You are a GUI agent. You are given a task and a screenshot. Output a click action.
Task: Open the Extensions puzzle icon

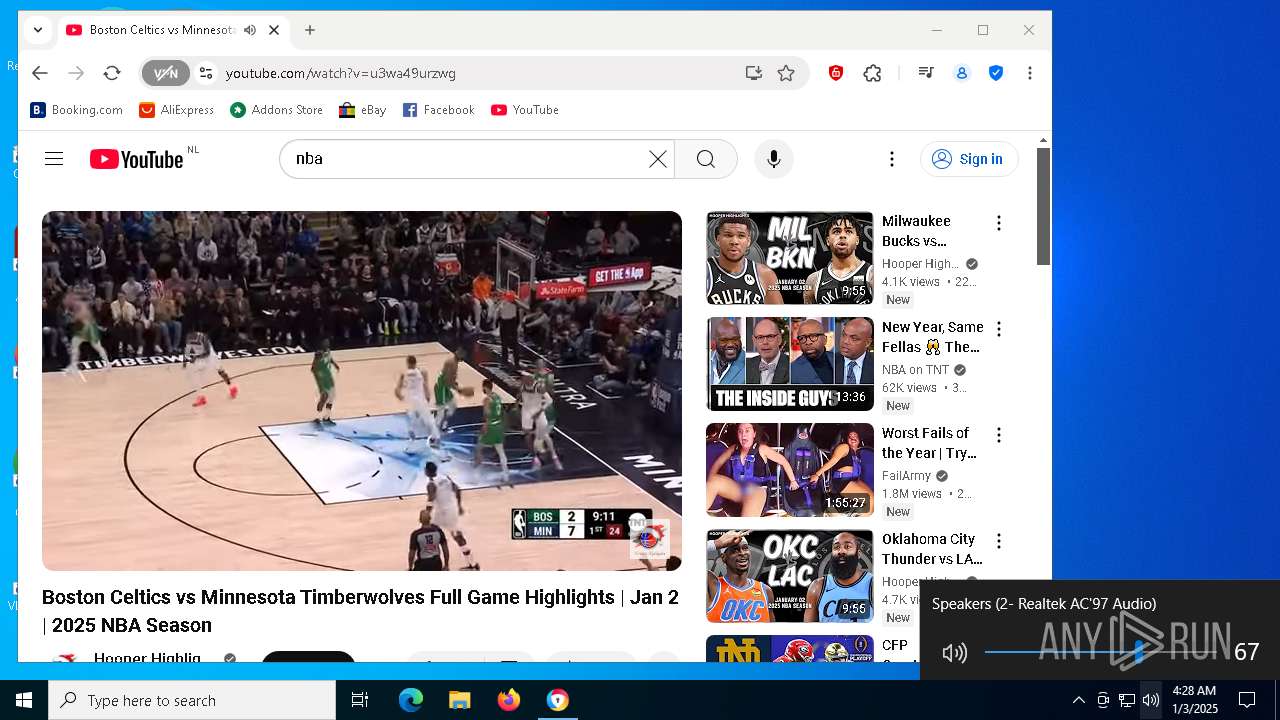[872, 73]
